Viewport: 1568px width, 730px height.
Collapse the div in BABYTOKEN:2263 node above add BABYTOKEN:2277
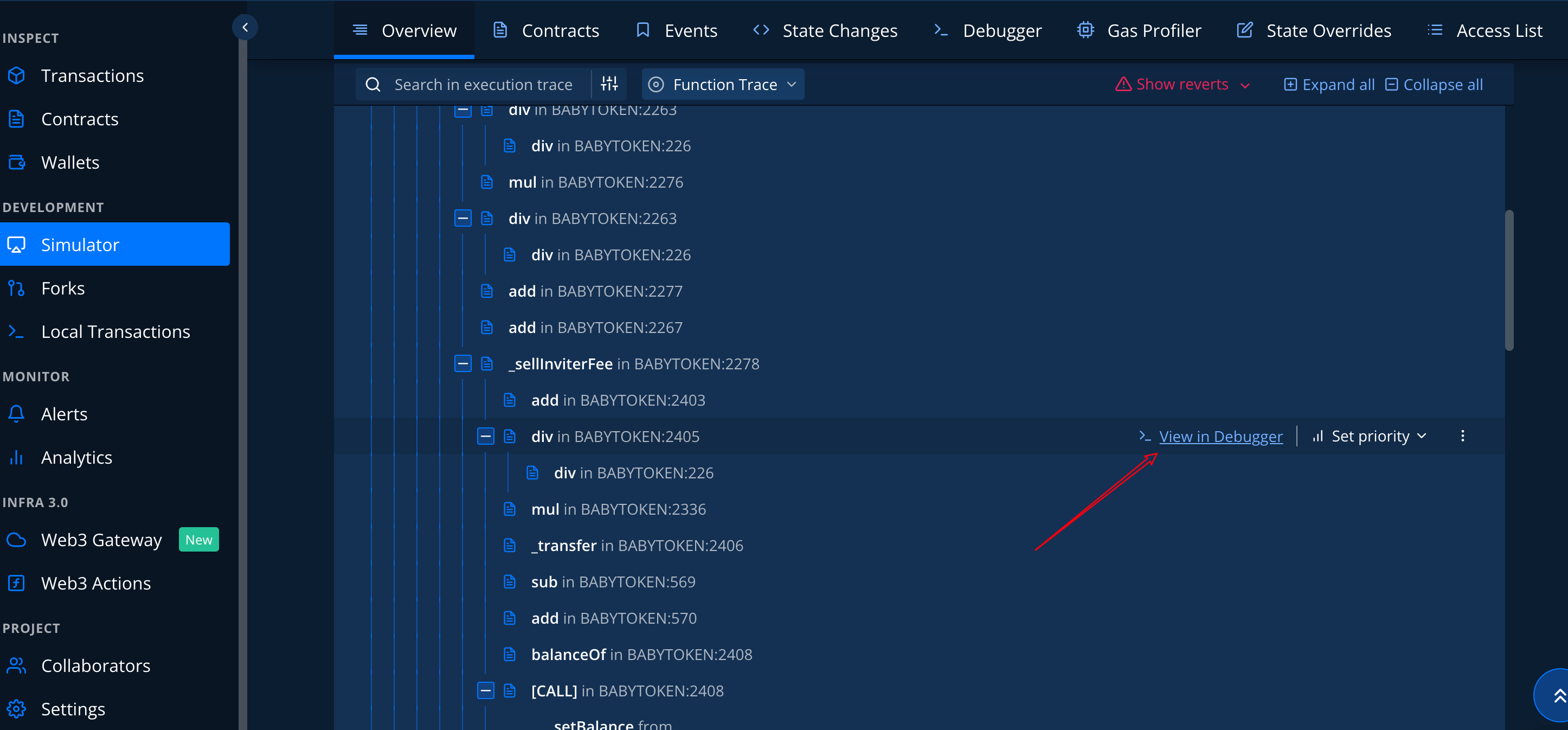(462, 218)
